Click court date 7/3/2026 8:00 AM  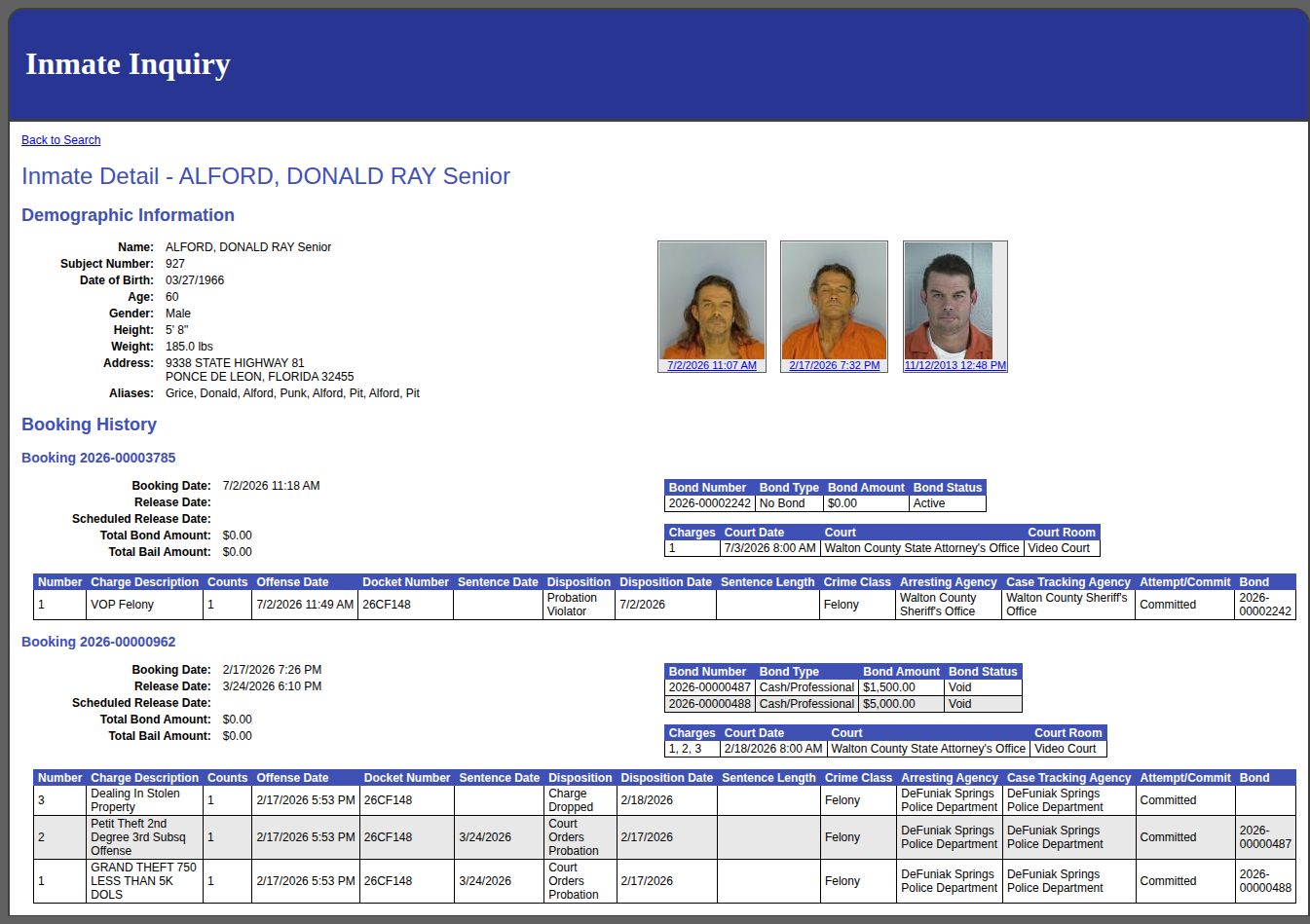click(x=769, y=548)
